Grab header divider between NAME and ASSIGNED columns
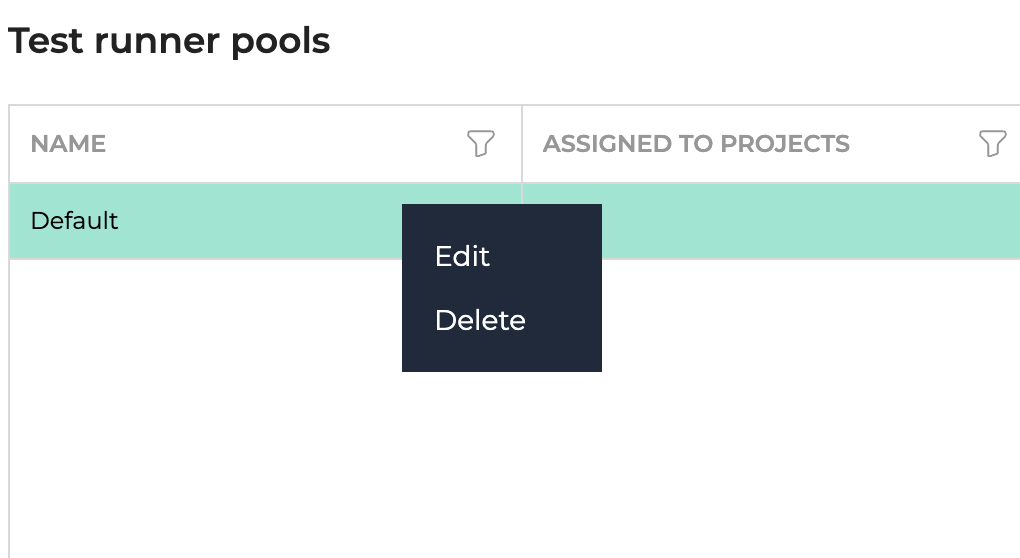1020x558 pixels. pos(522,144)
